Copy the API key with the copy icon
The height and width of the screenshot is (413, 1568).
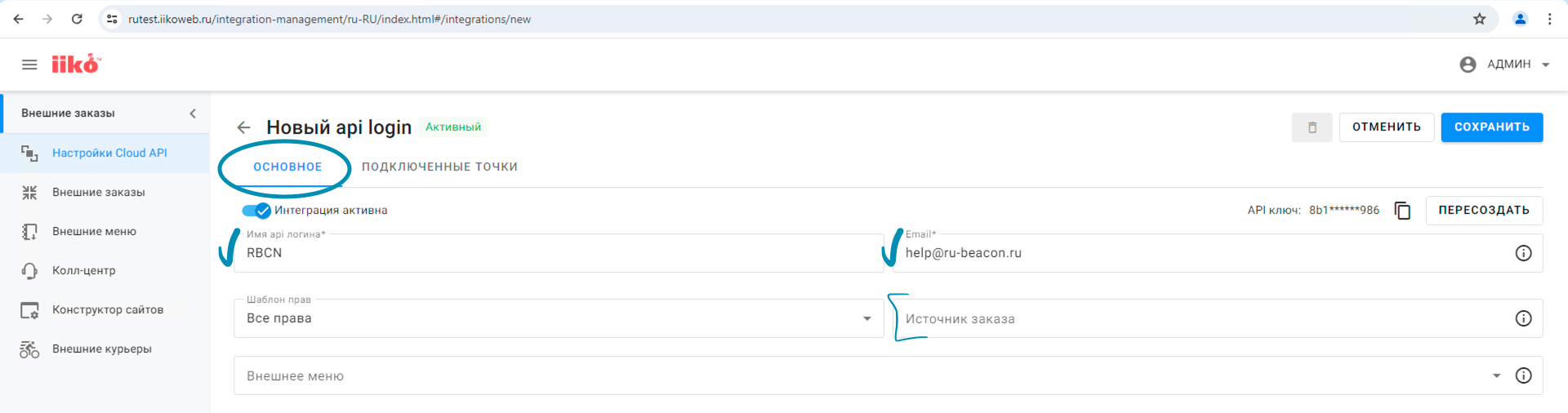pyautogui.click(x=1402, y=211)
